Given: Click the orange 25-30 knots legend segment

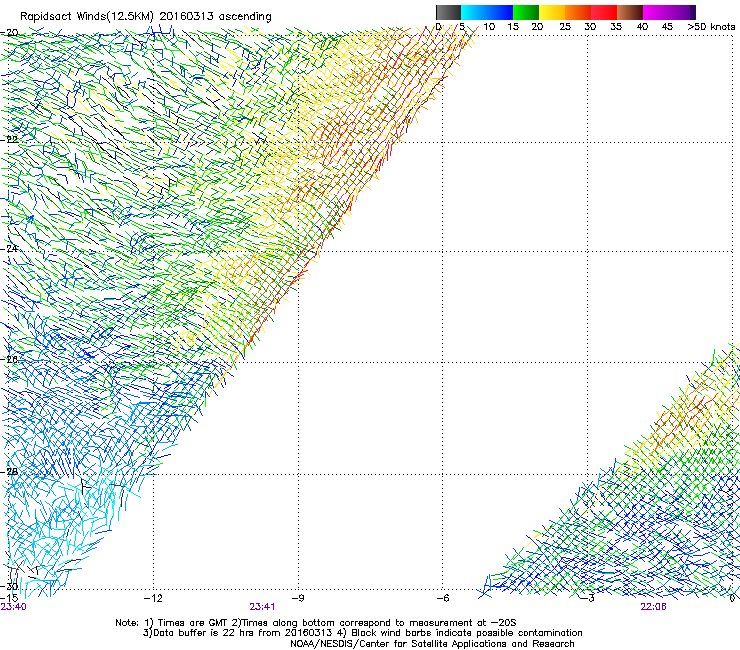Looking at the screenshot, I should tap(578, 12).
